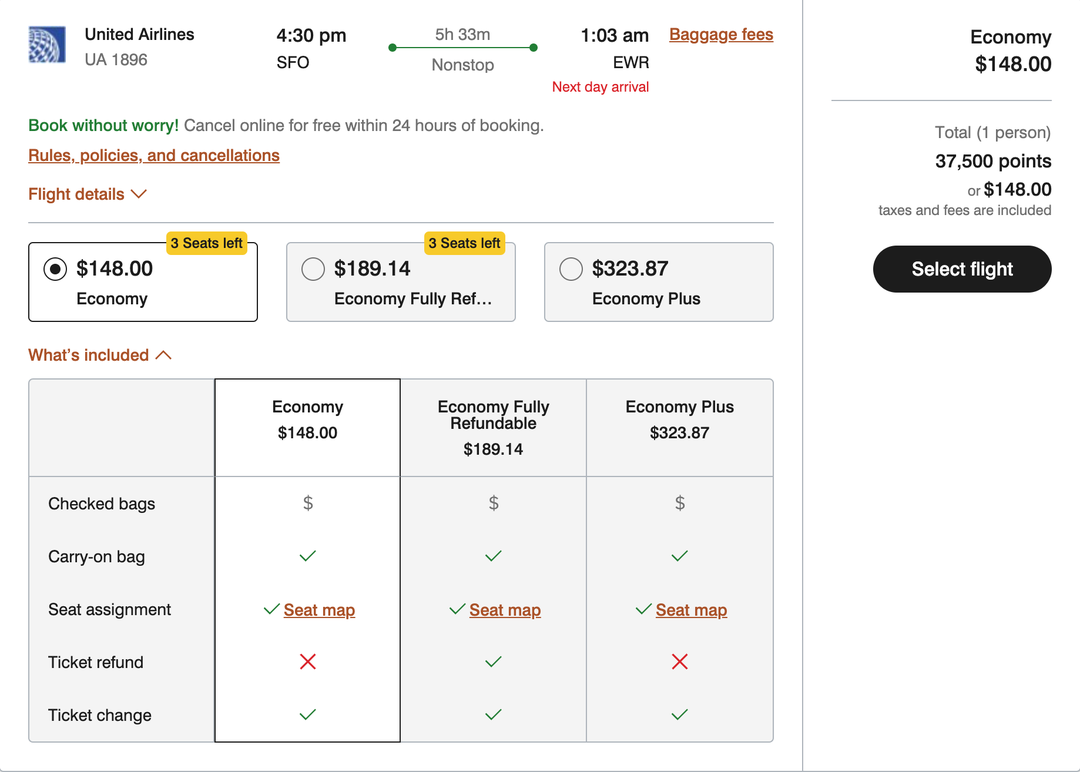Click Select flight to continue
This screenshot has height=772, width=1080.
click(x=961, y=269)
